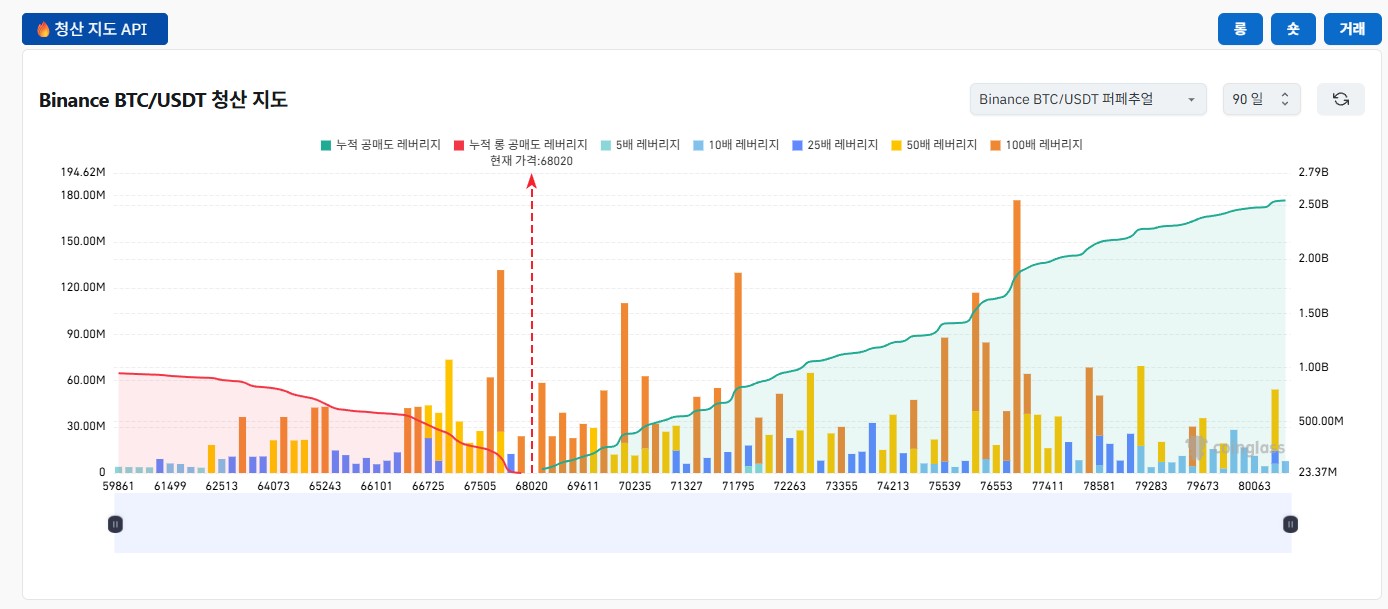Toggle 누적 롱 공매도 레버리지 legend series
1388x609 pixels.
click(x=520, y=145)
